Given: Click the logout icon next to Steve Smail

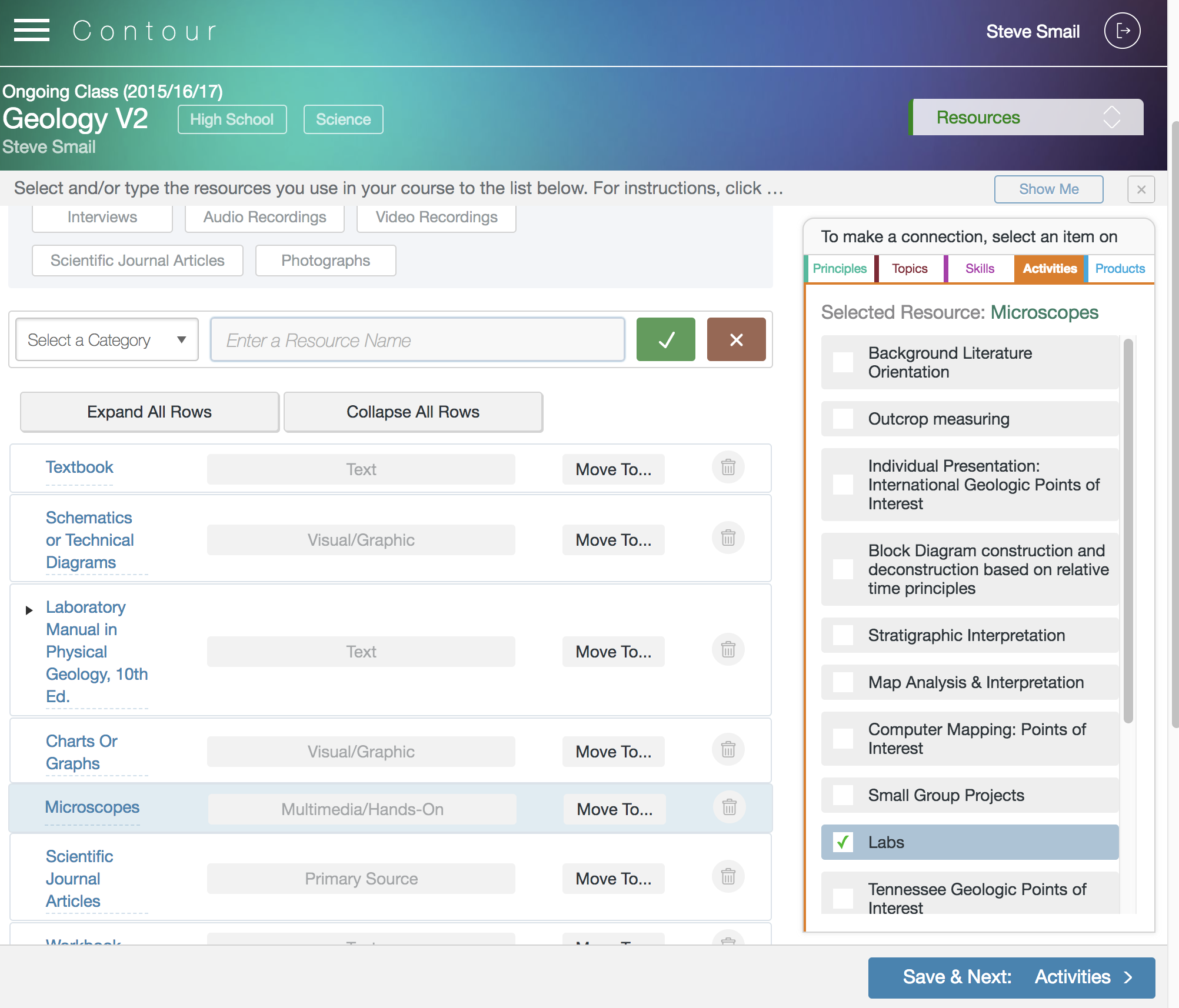Looking at the screenshot, I should click(1121, 31).
